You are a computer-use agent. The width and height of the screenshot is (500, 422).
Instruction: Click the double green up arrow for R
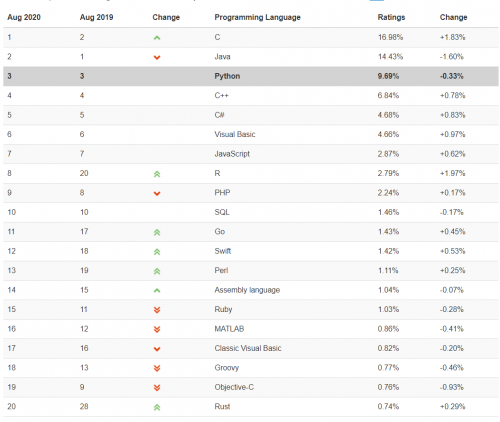[157, 174]
